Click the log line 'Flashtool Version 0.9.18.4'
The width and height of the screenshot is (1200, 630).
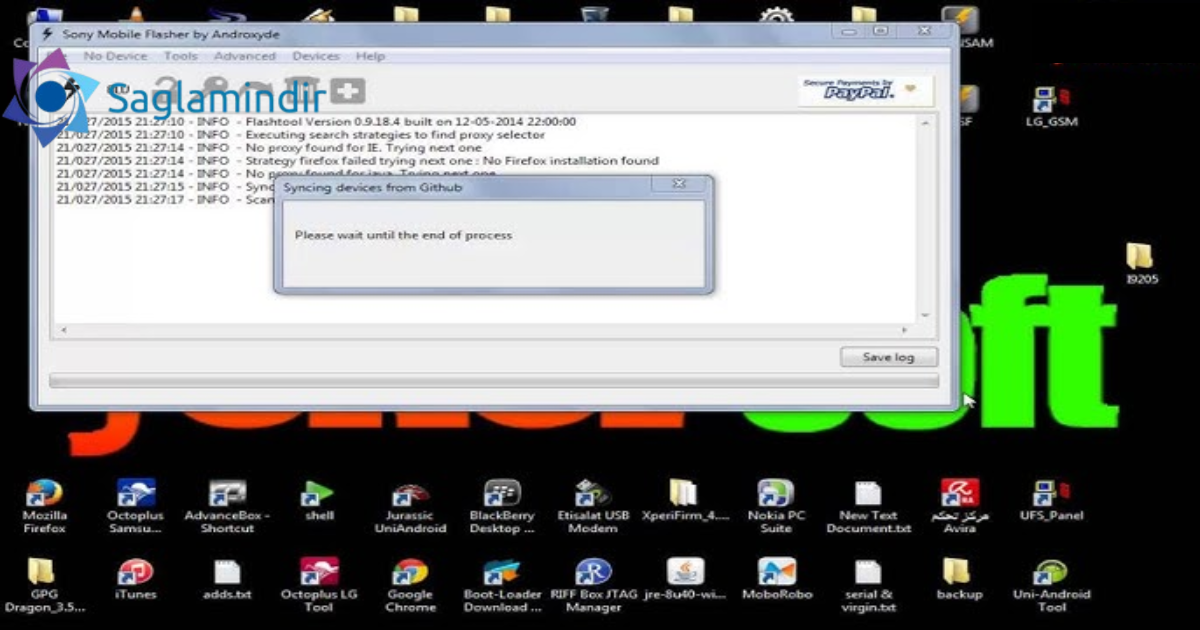click(316, 121)
